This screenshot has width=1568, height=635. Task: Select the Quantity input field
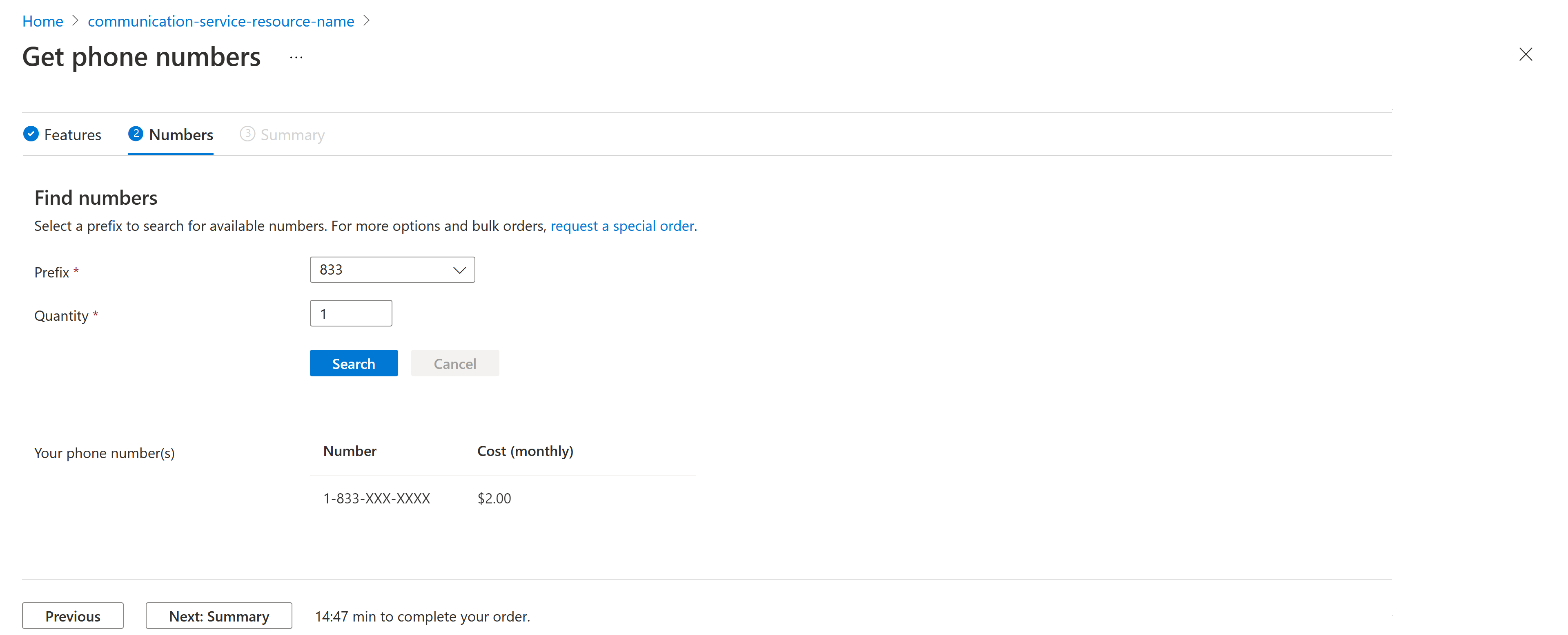tap(351, 314)
